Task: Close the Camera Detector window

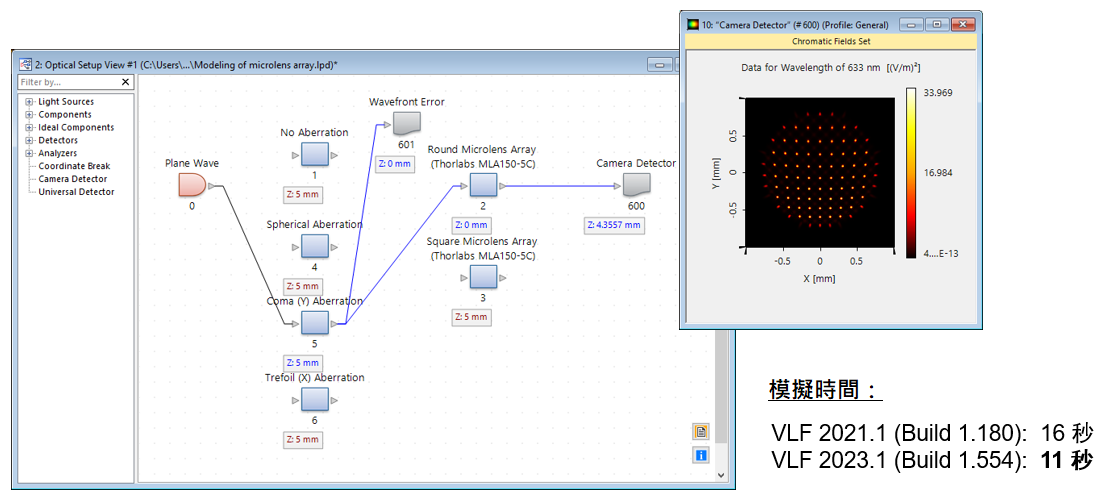Action: [x=963, y=25]
